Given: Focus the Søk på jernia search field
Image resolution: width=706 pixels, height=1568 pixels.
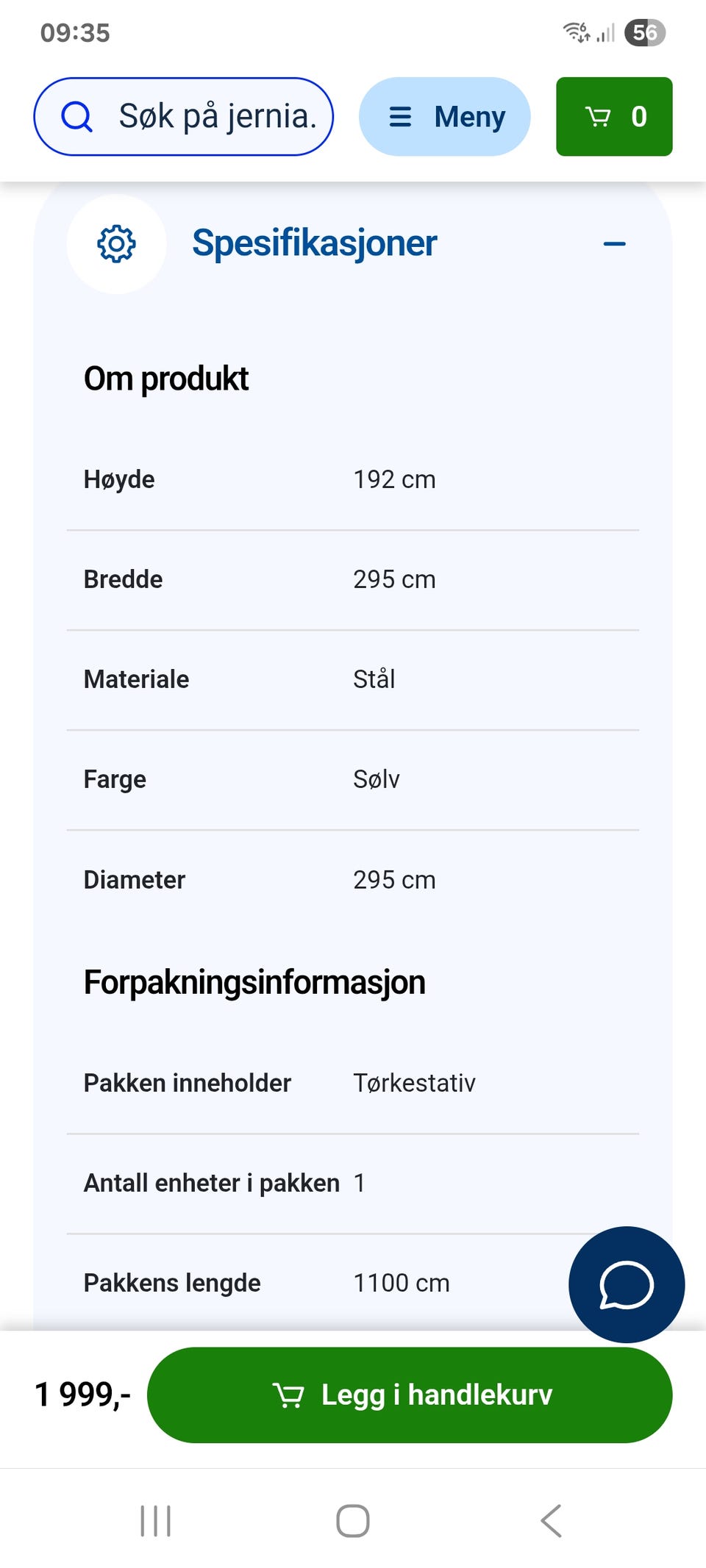Looking at the screenshot, I should [184, 116].
